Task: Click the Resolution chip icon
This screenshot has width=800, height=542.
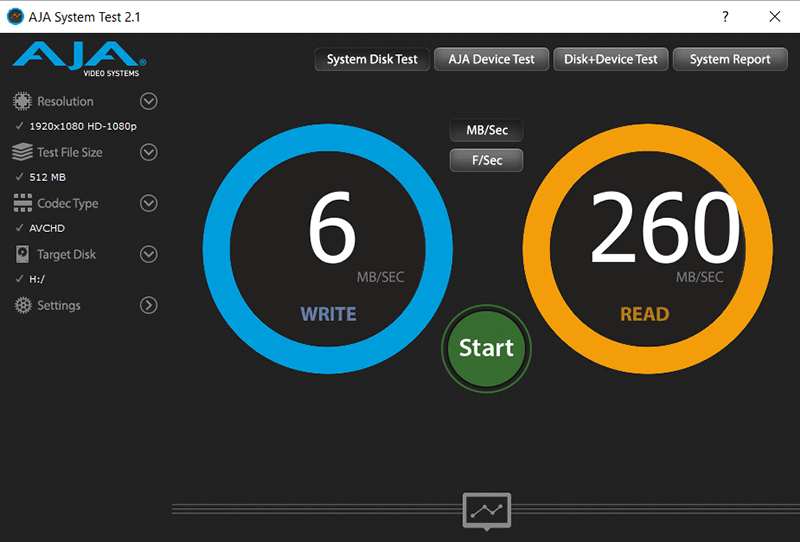Action: coord(22,101)
